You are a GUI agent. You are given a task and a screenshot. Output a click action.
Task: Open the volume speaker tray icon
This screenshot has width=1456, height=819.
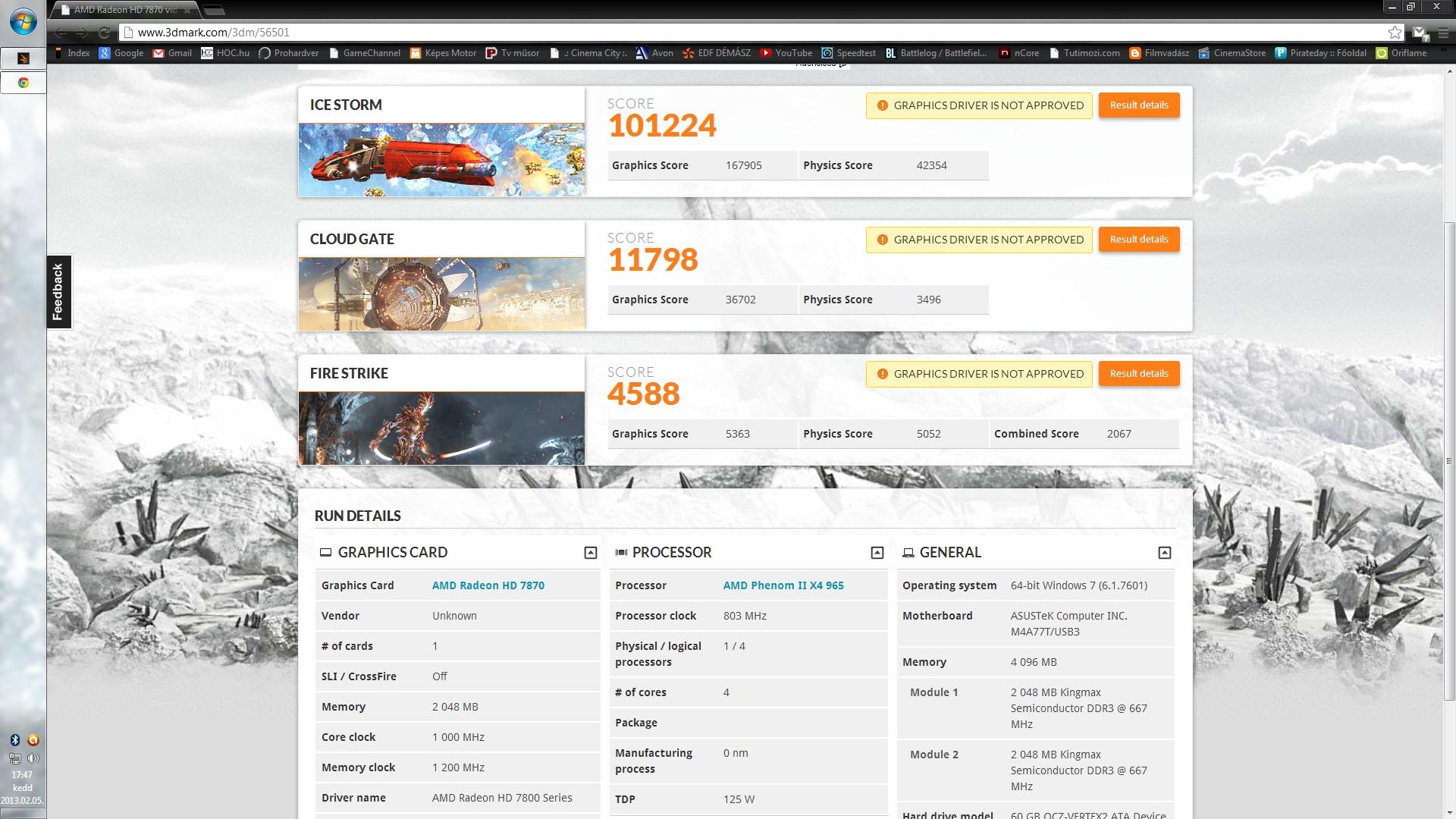coord(33,758)
